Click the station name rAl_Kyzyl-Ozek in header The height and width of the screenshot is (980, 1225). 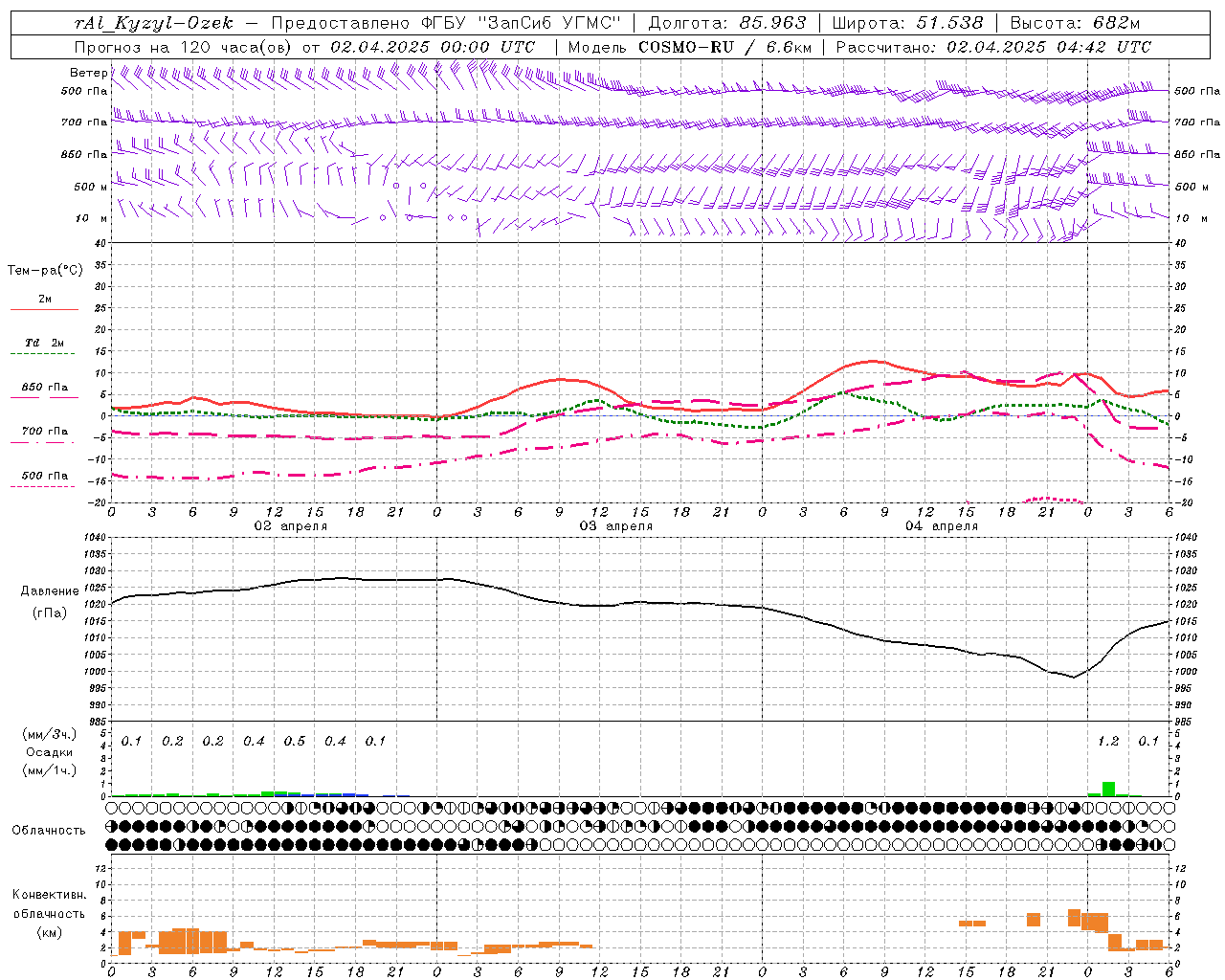click(x=153, y=23)
